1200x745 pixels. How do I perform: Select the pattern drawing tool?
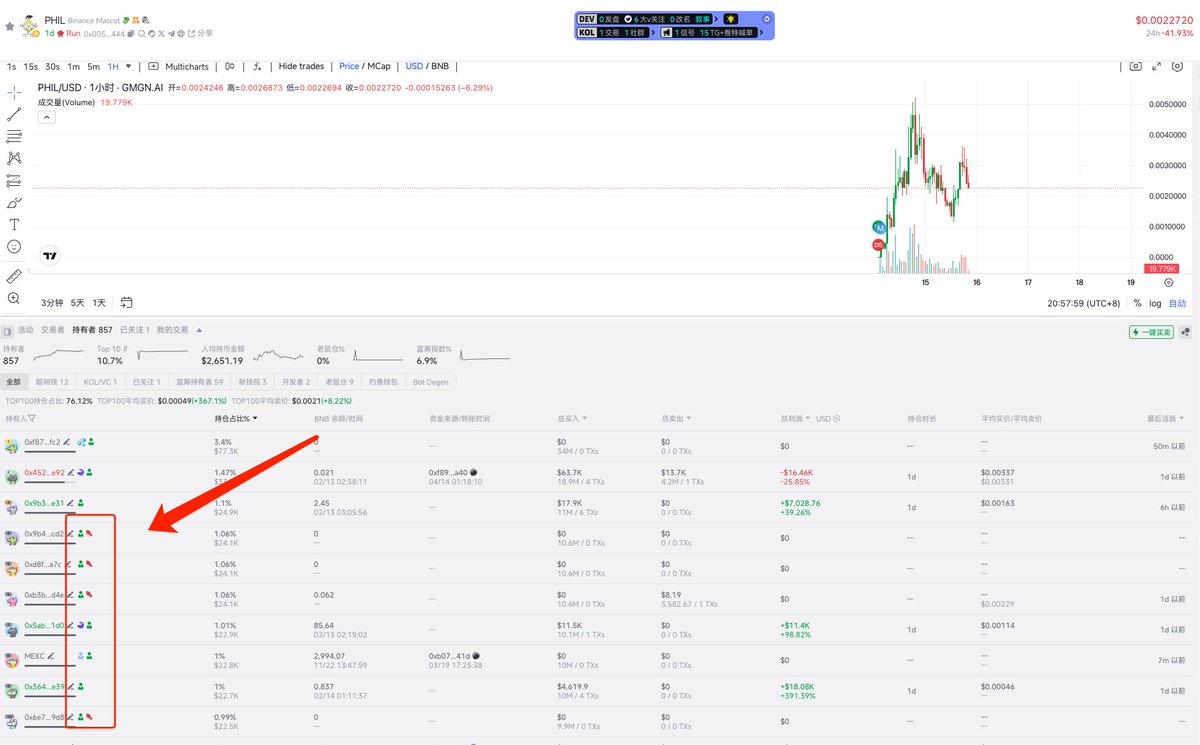click(x=14, y=158)
